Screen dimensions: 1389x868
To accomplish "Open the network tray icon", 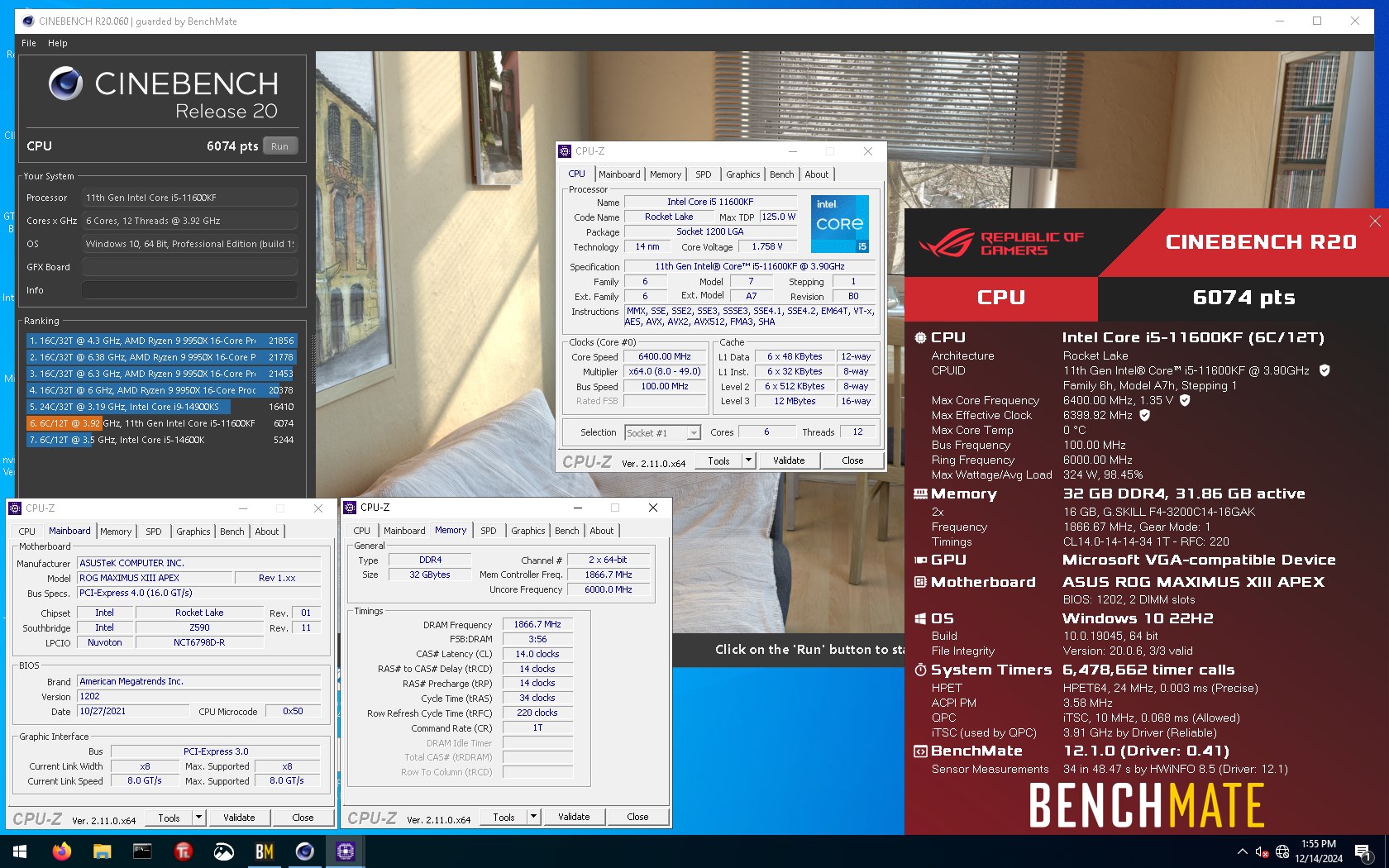I will coord(1282,851).
